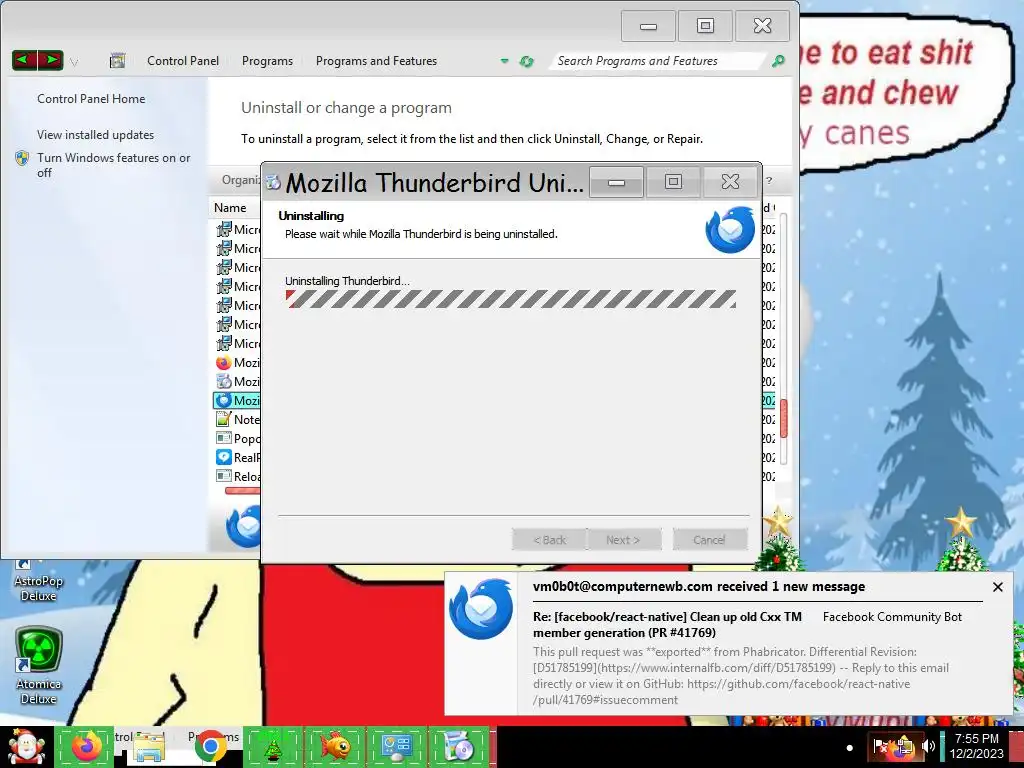Focus the Search Programs and Features field
The image size is (1024, 768).
click(656, 61)
